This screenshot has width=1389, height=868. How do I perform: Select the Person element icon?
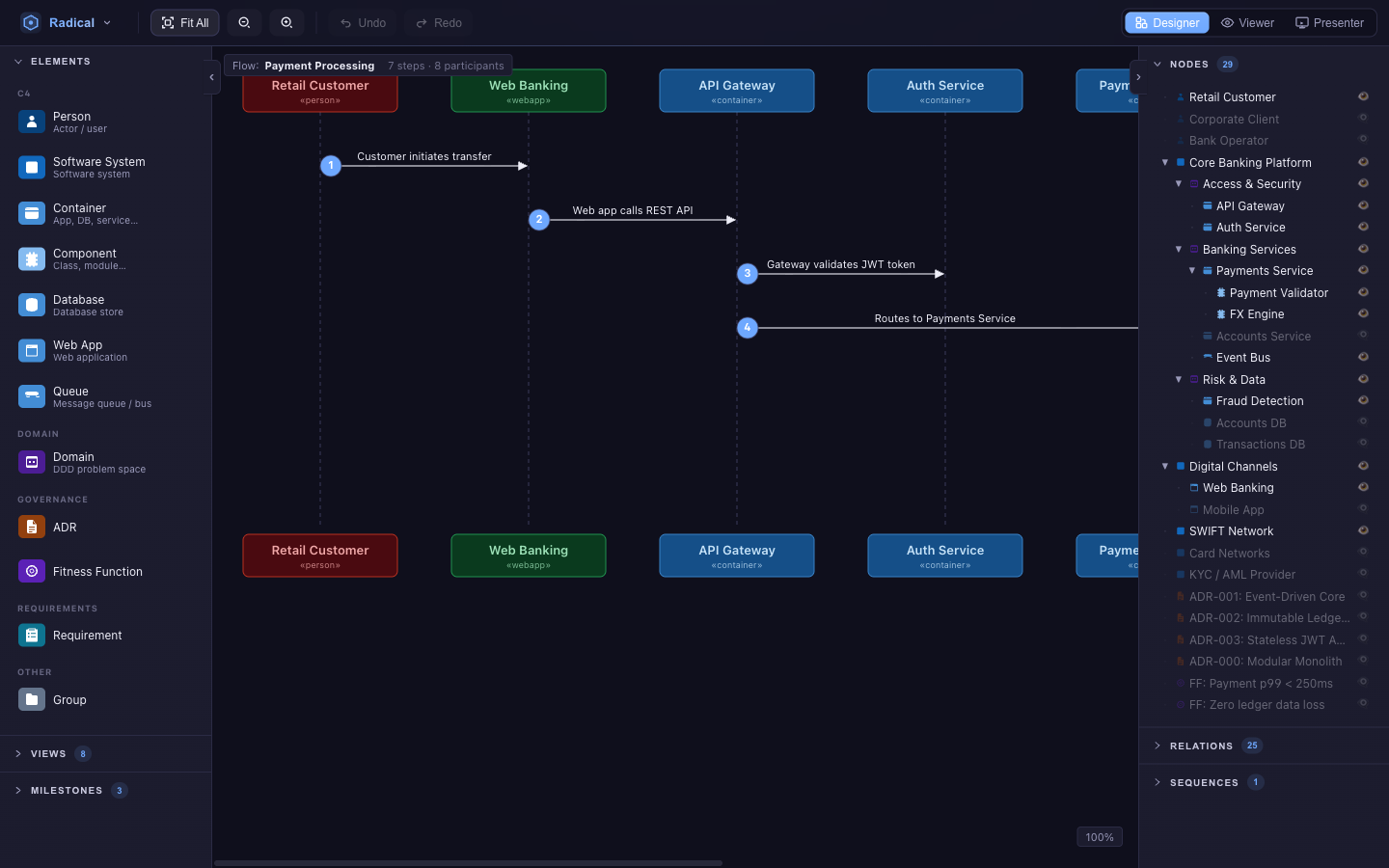coord(32,122)
